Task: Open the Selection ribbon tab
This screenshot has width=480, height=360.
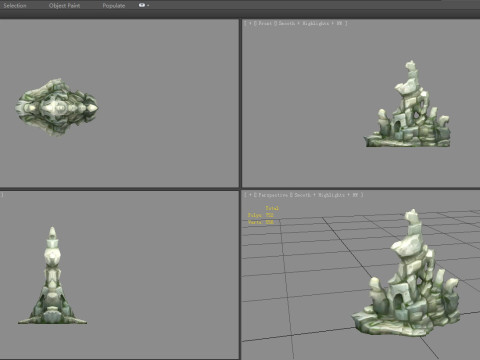Action: [15, 5]
